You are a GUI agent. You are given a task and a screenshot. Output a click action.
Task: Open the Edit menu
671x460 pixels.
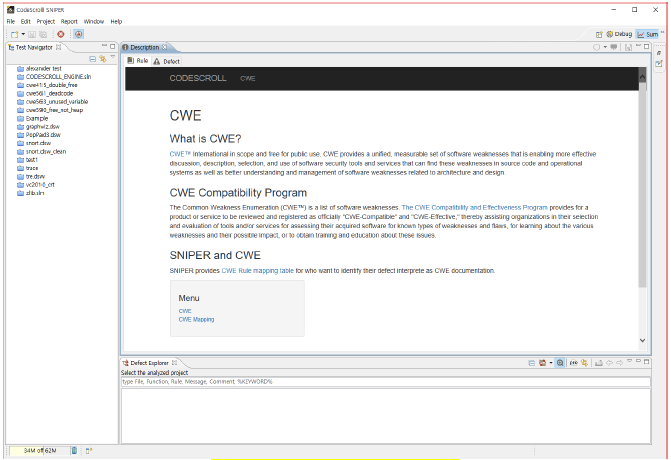coord(26,21)
